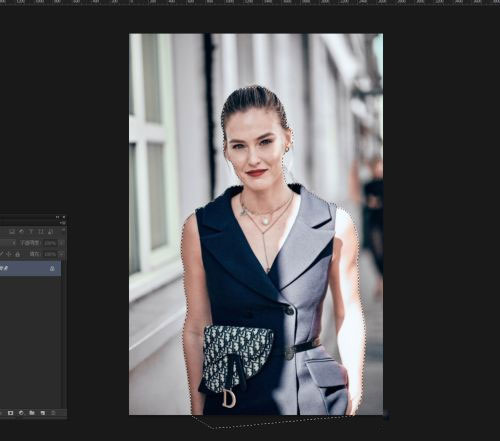The image size is (500, 441).
Task: Click the layer opacity value field
Action: [x=50, y=243]
